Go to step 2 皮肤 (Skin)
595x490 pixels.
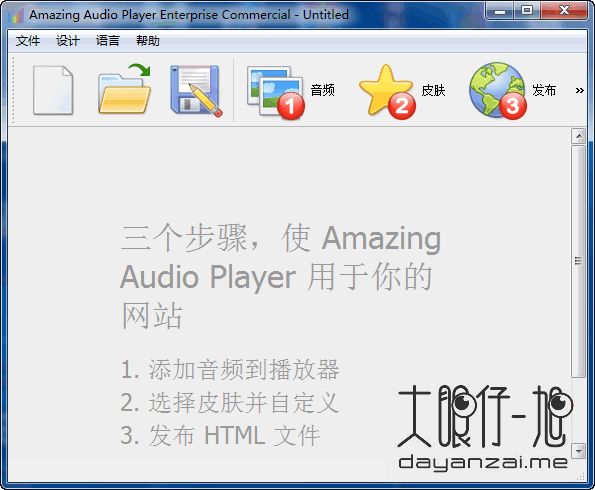[x=402, y=91]
